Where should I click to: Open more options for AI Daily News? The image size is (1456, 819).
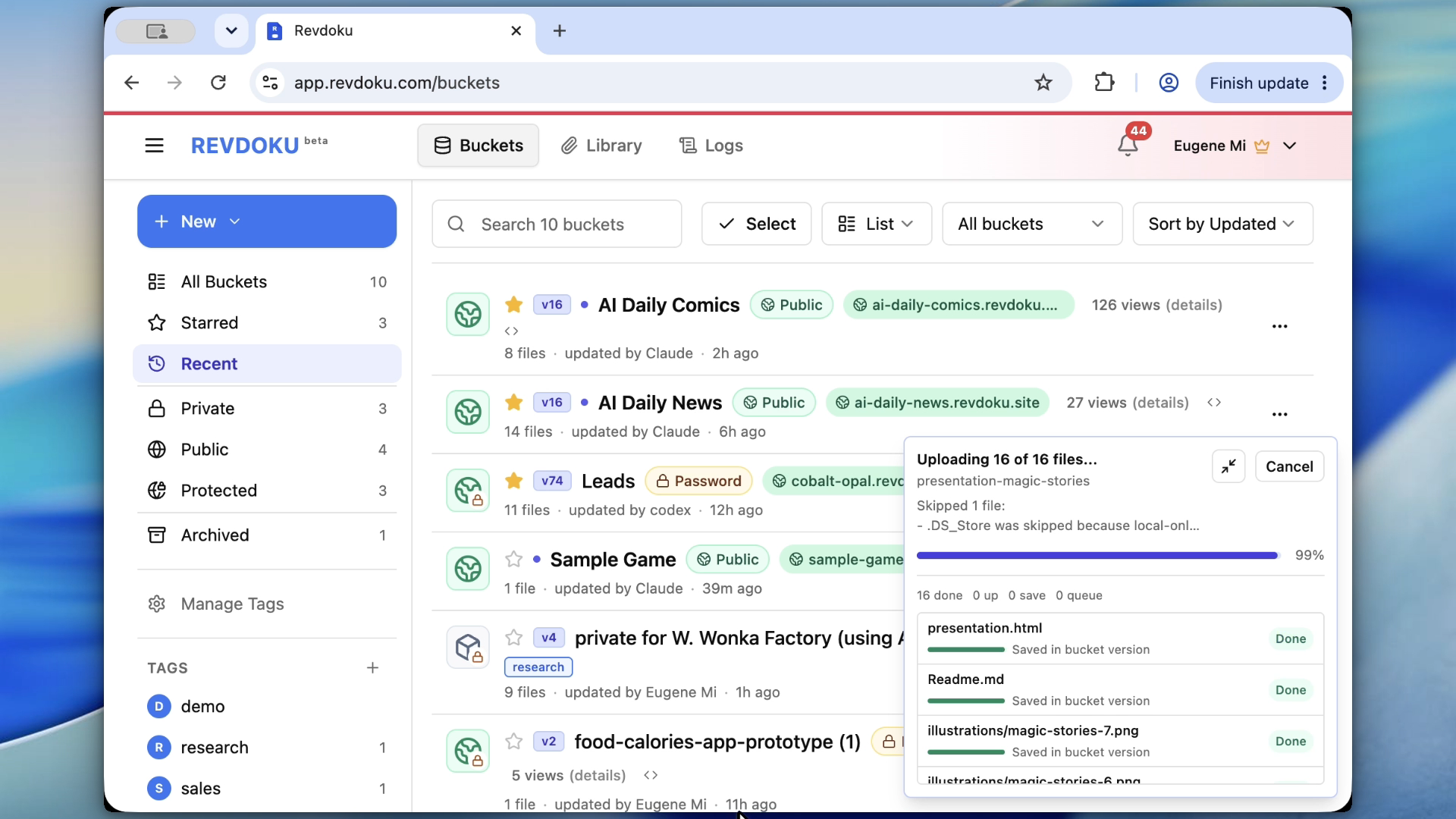(1280, 414)
